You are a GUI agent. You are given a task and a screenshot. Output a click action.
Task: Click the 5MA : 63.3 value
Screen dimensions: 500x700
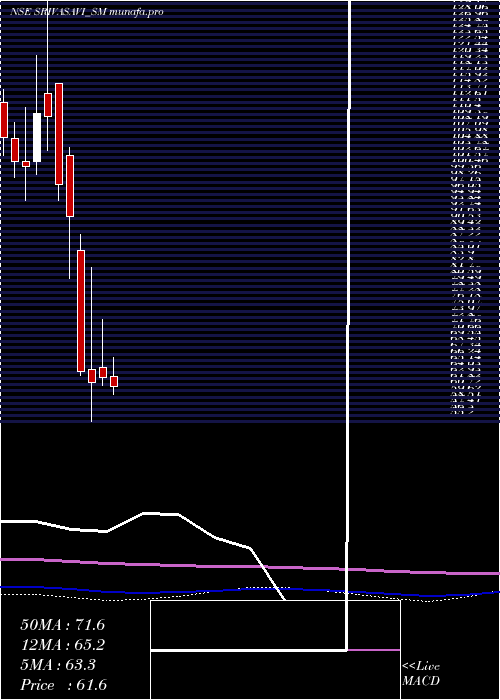click(x=58, y=665)
